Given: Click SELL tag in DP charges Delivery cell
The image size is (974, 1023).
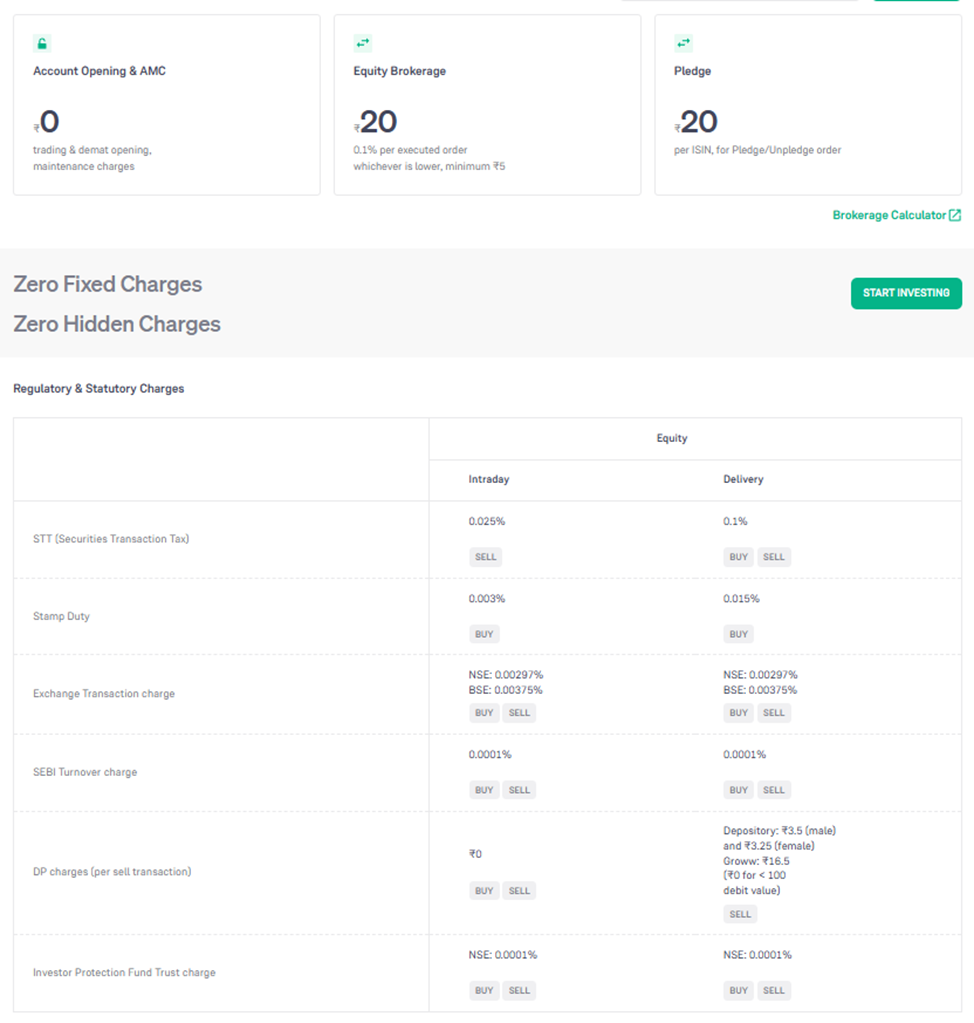Looking at the screenshot, I should coord(740,914).
